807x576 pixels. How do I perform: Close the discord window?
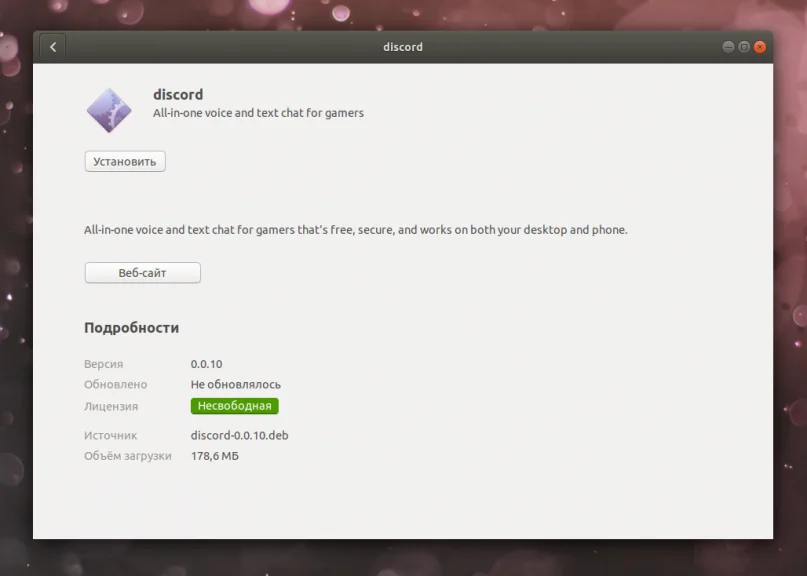[760, 47]
